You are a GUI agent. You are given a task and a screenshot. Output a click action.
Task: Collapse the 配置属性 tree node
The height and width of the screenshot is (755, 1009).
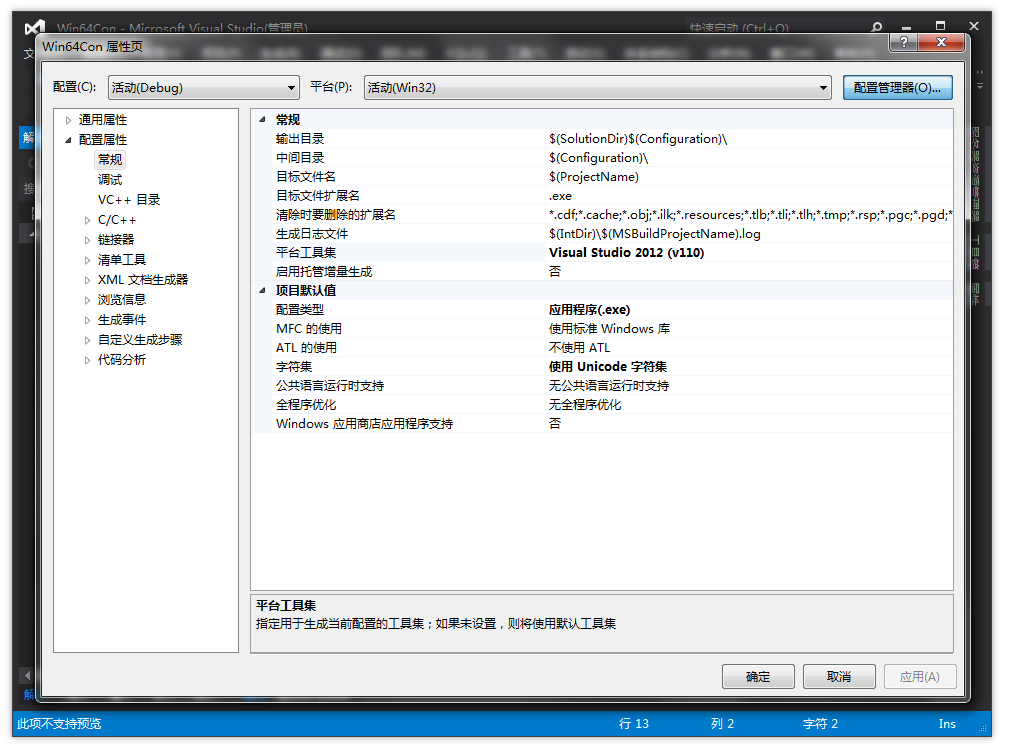pos(68,140)
